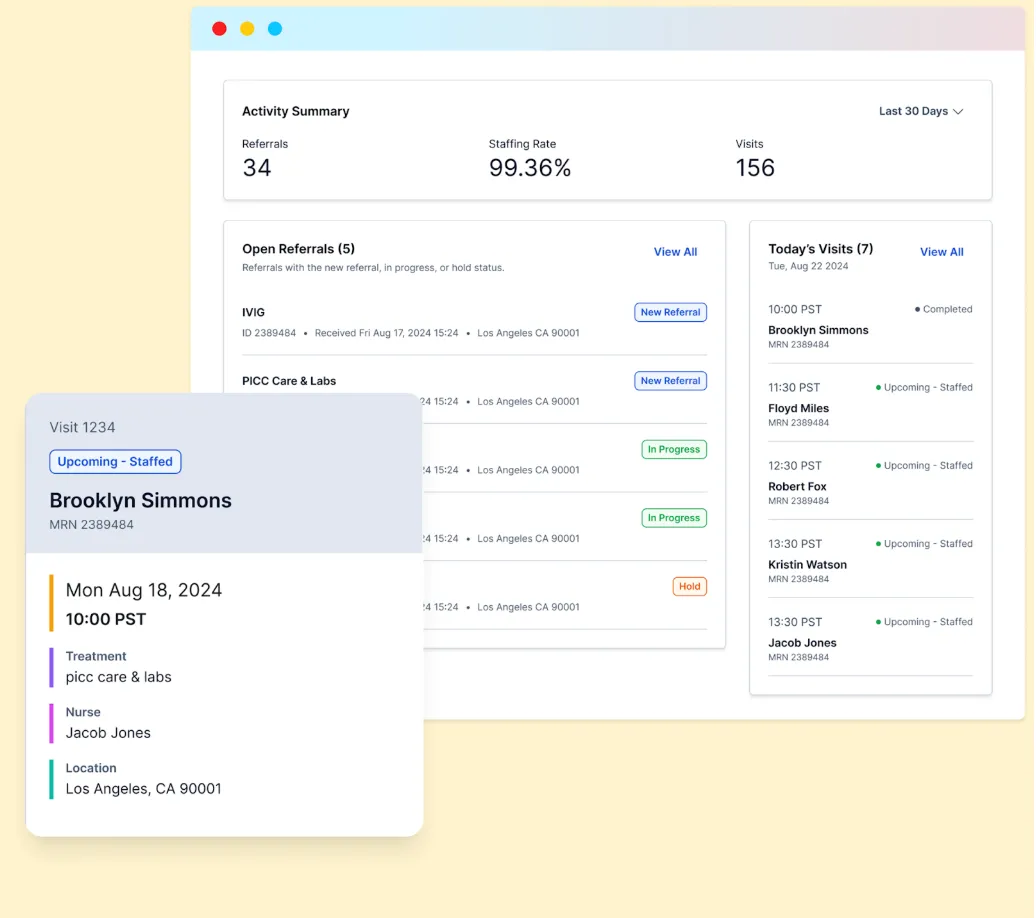
Task: Click New Referral badge on PICC Care & Labs
Action: click(x=670, y=381)
